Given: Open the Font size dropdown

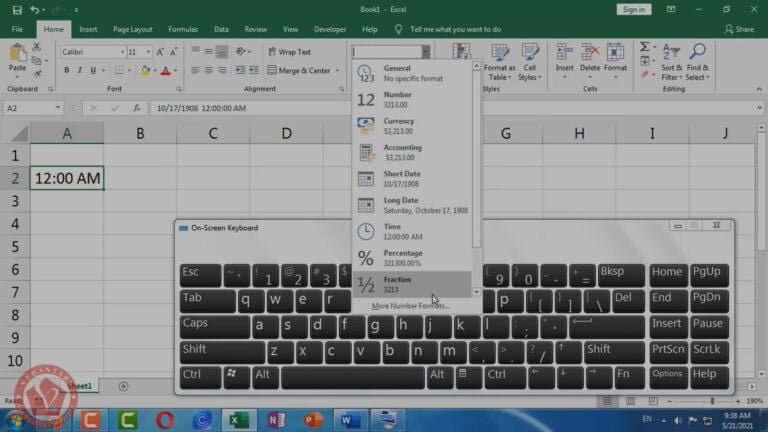Looking at the screenshot, I should (148, 52).
